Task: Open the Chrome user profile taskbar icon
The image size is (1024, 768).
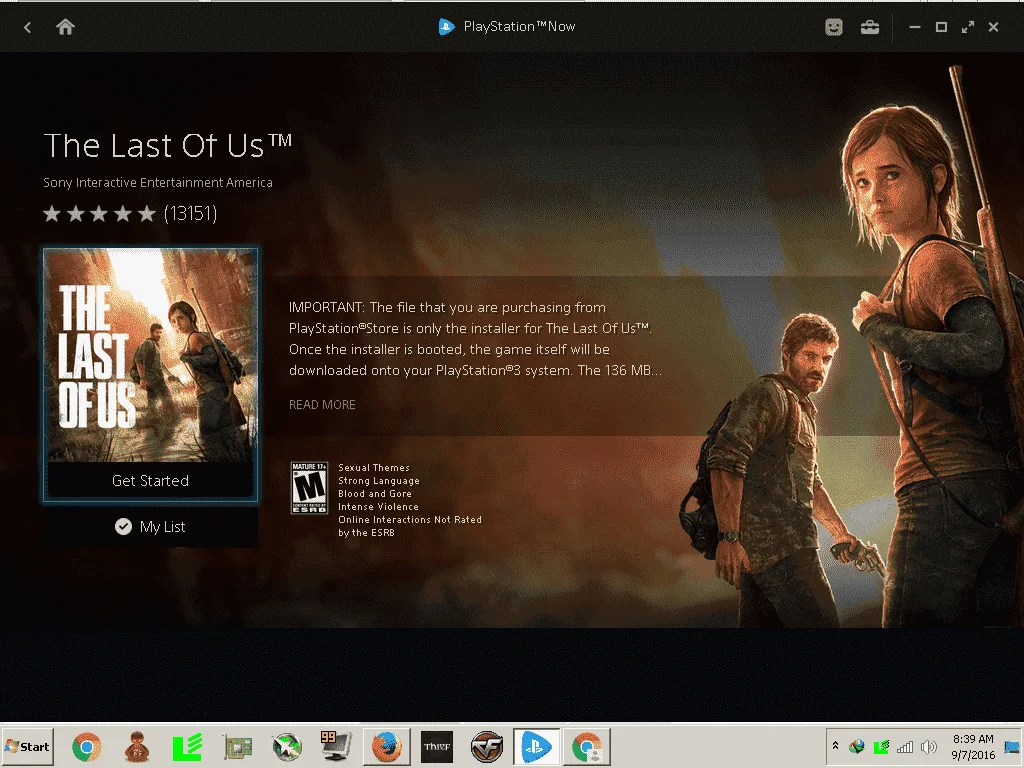Action: click(586, 747)
